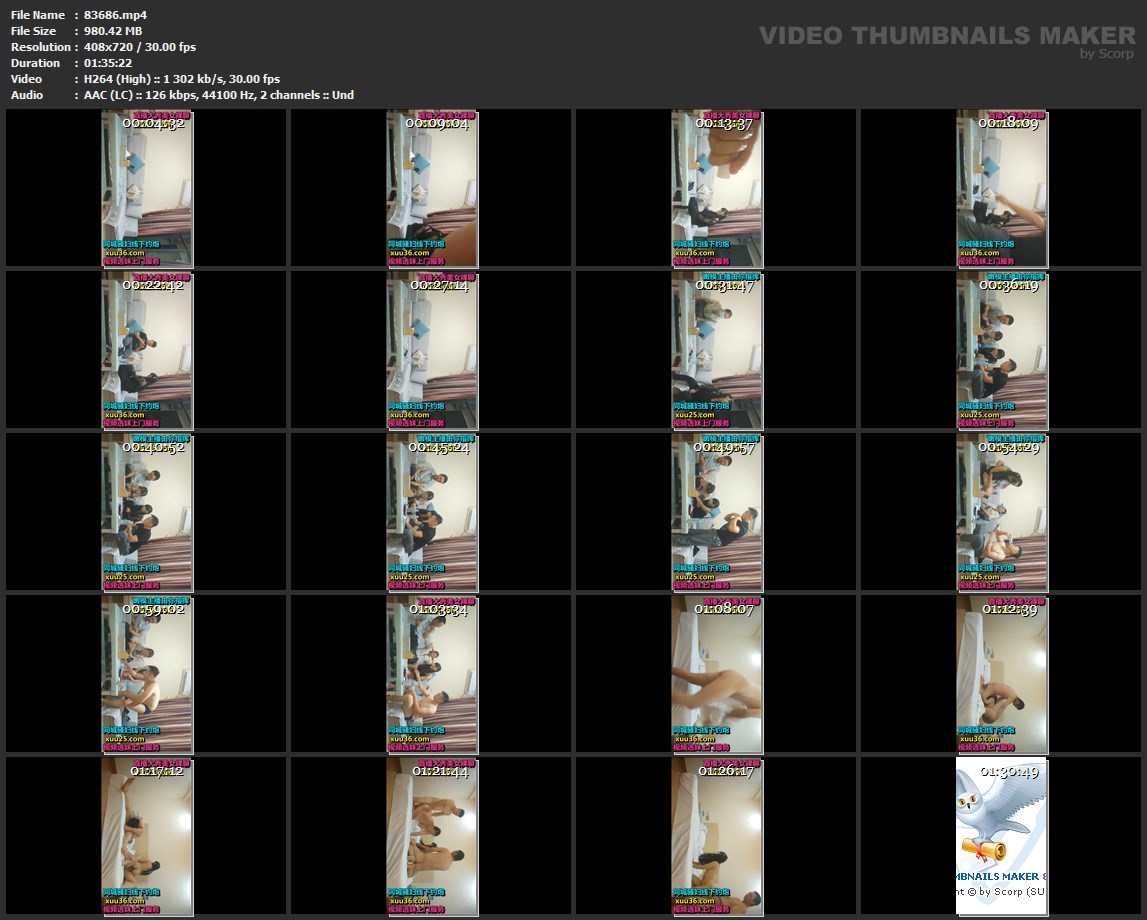Select the AAC (LC) audio info line

(x=219, y=95)
